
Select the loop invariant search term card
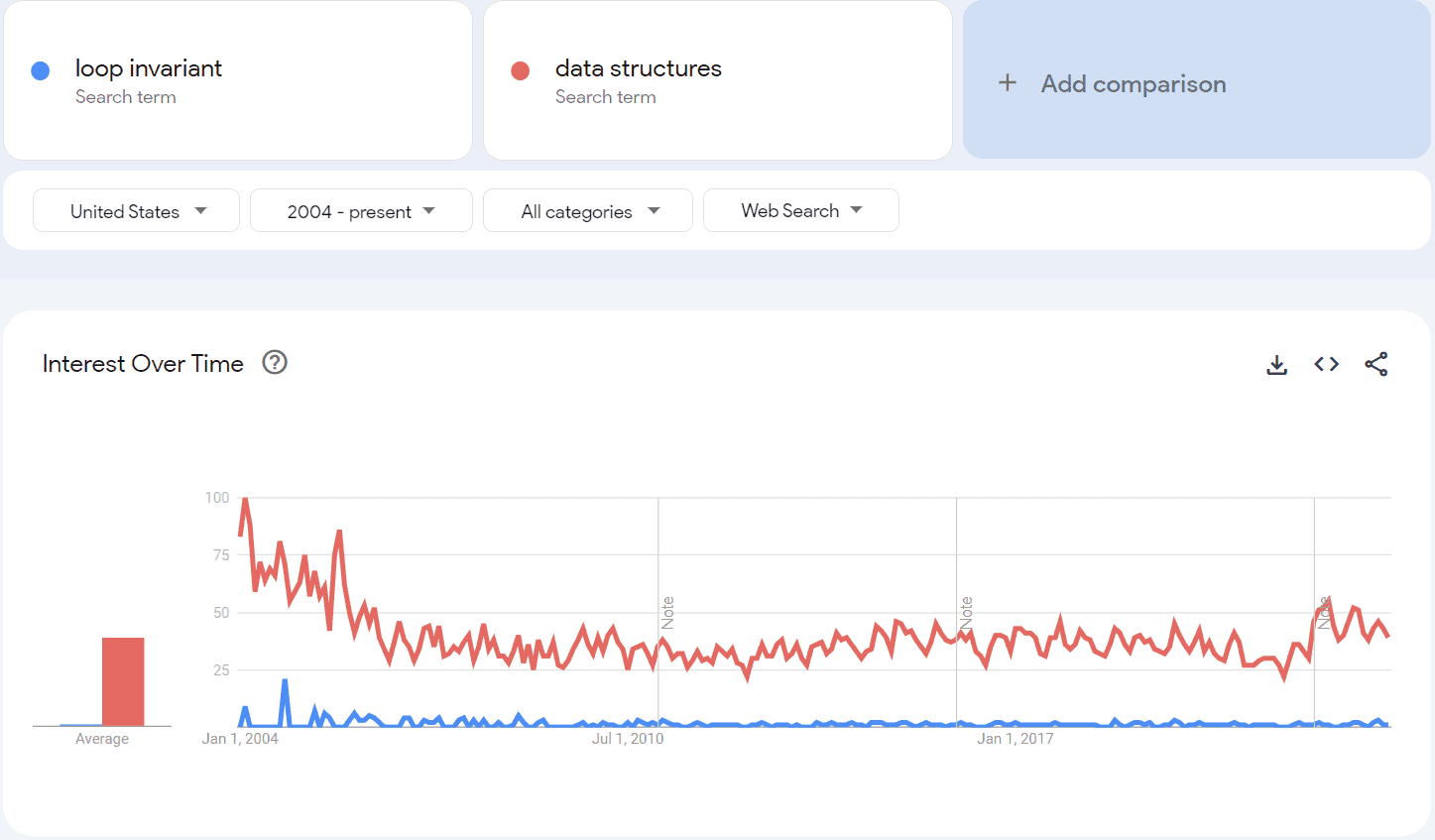point(238,79)
